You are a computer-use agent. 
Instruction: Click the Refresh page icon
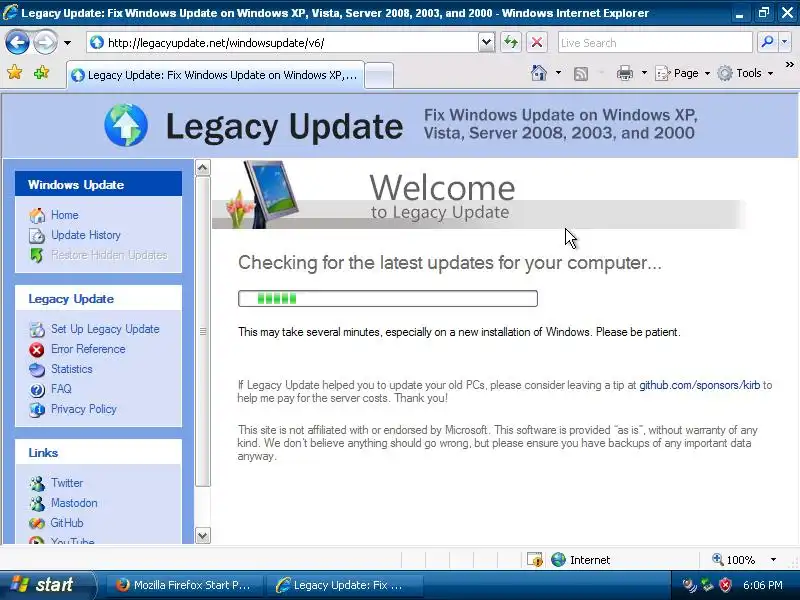pos(511,42)
